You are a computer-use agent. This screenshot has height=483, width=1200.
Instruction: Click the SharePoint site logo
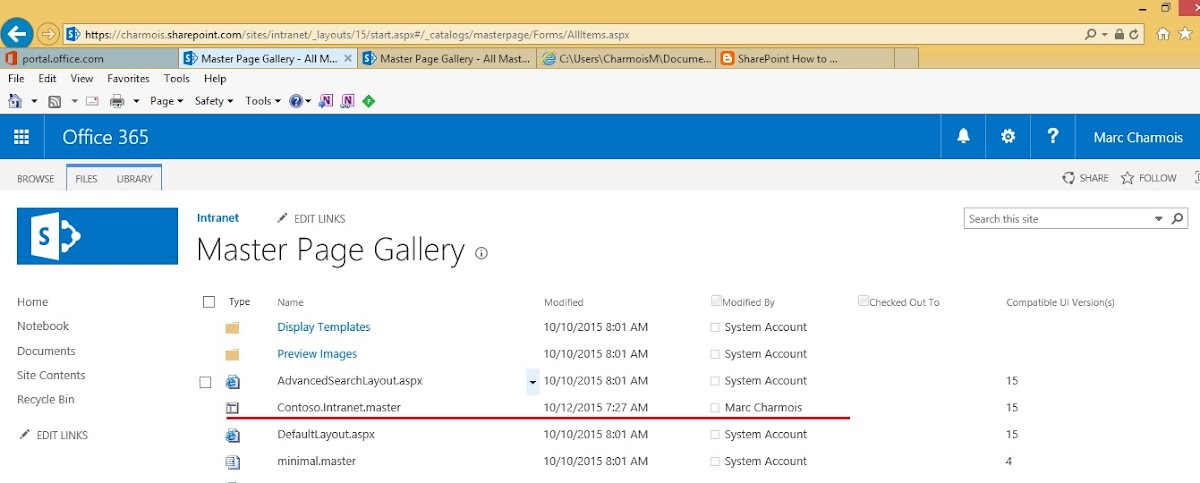coord(97,236)
